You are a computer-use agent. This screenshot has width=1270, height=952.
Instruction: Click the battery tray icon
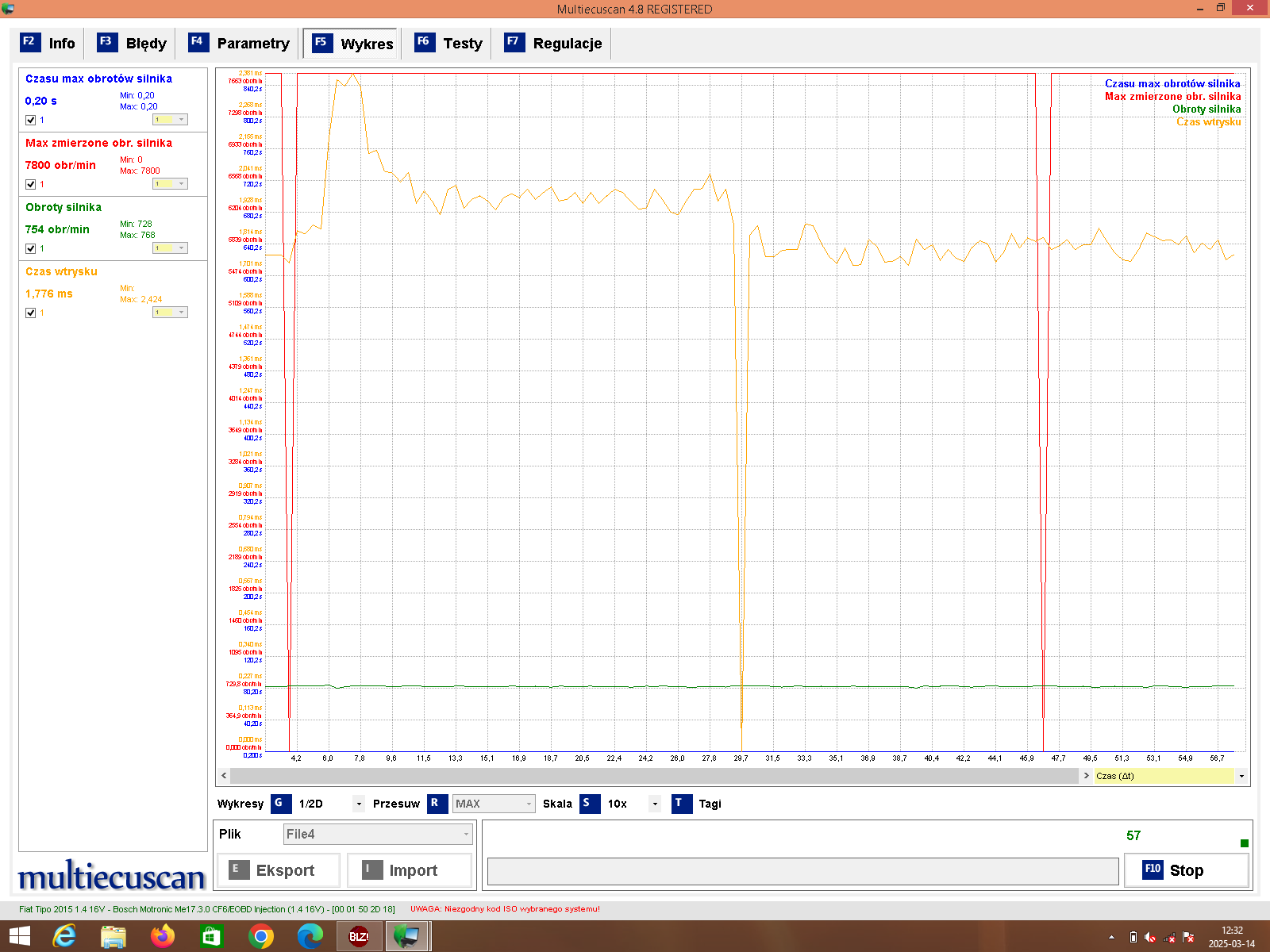point(1133,937)
